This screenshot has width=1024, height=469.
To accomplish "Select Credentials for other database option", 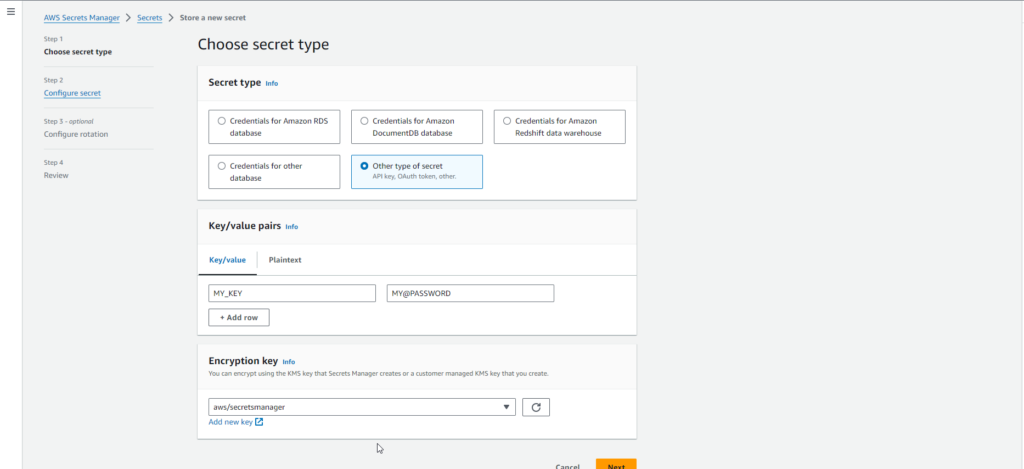I will (274, 172).
